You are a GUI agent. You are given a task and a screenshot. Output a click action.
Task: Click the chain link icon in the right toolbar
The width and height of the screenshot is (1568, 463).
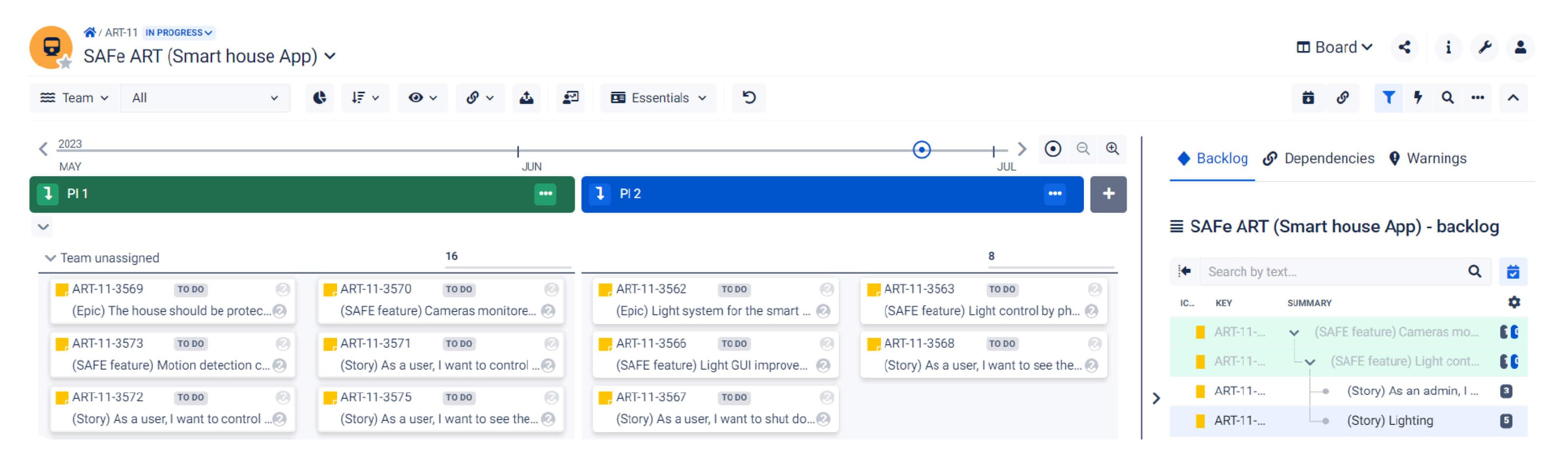point(1343,98)
